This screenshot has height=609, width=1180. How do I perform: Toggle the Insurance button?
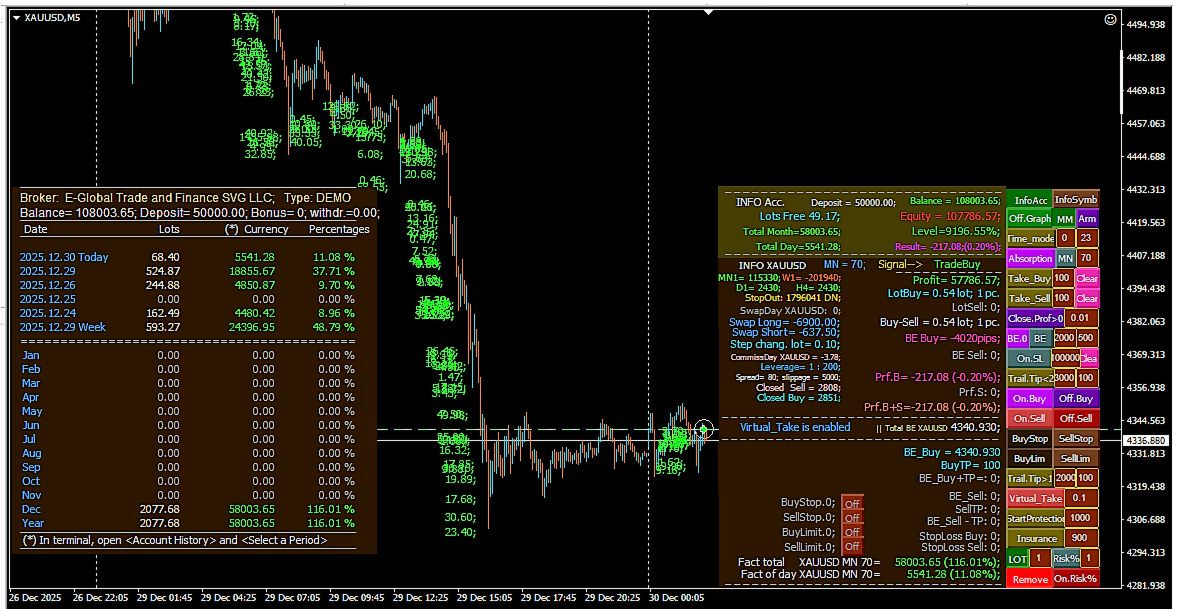pyautogui.click(x=1035, y=538)
